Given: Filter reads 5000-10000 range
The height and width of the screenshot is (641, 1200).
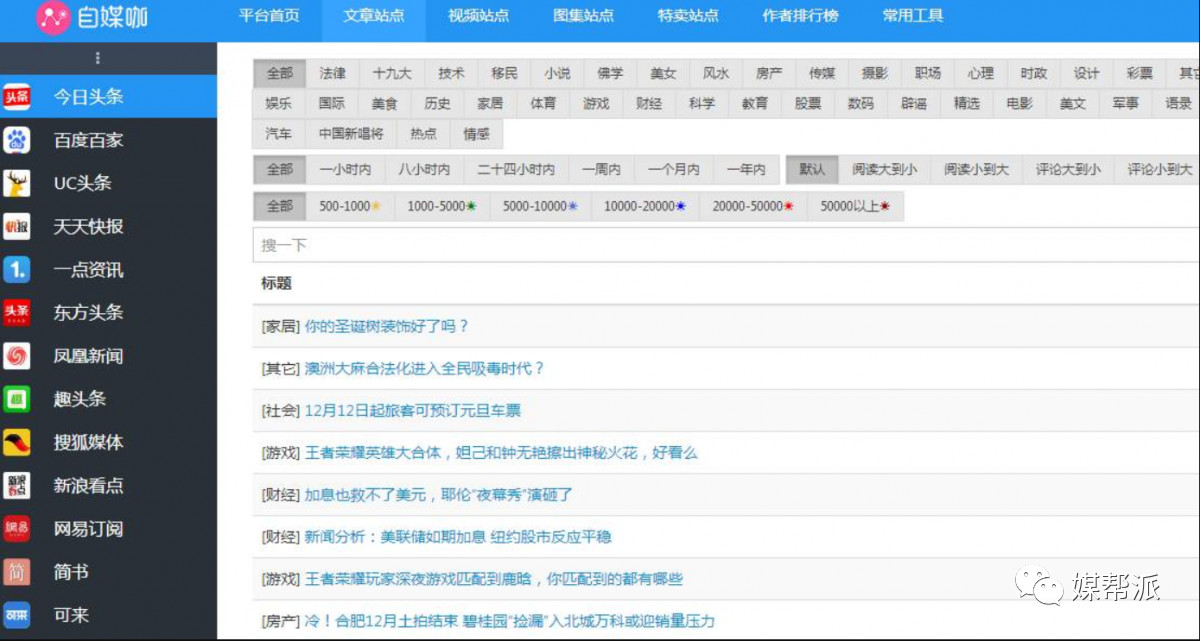Looking at the screenshot, I should point(540,206).
